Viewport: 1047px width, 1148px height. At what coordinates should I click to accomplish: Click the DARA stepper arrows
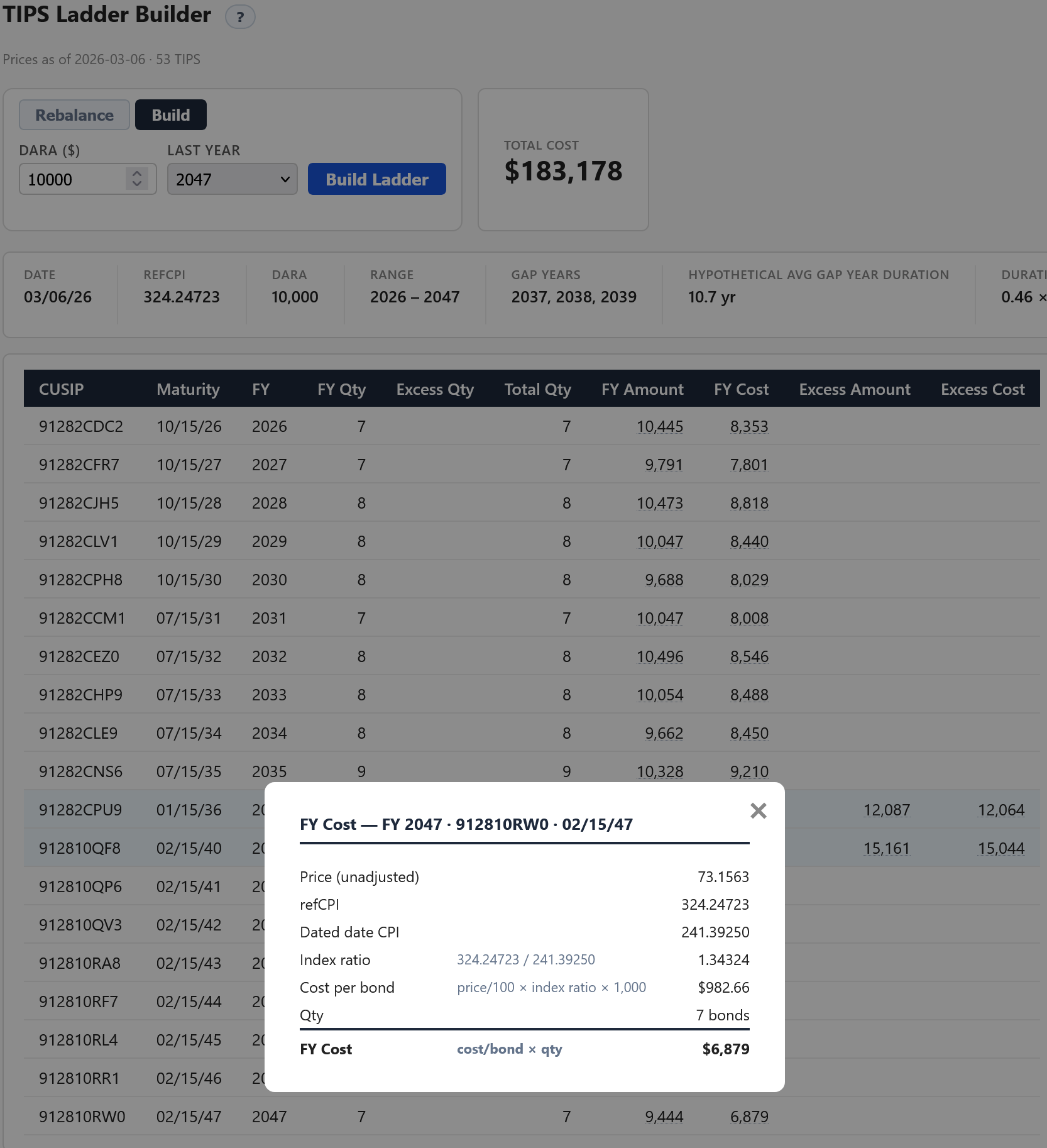pyautogui.click(x=137, y=179)
